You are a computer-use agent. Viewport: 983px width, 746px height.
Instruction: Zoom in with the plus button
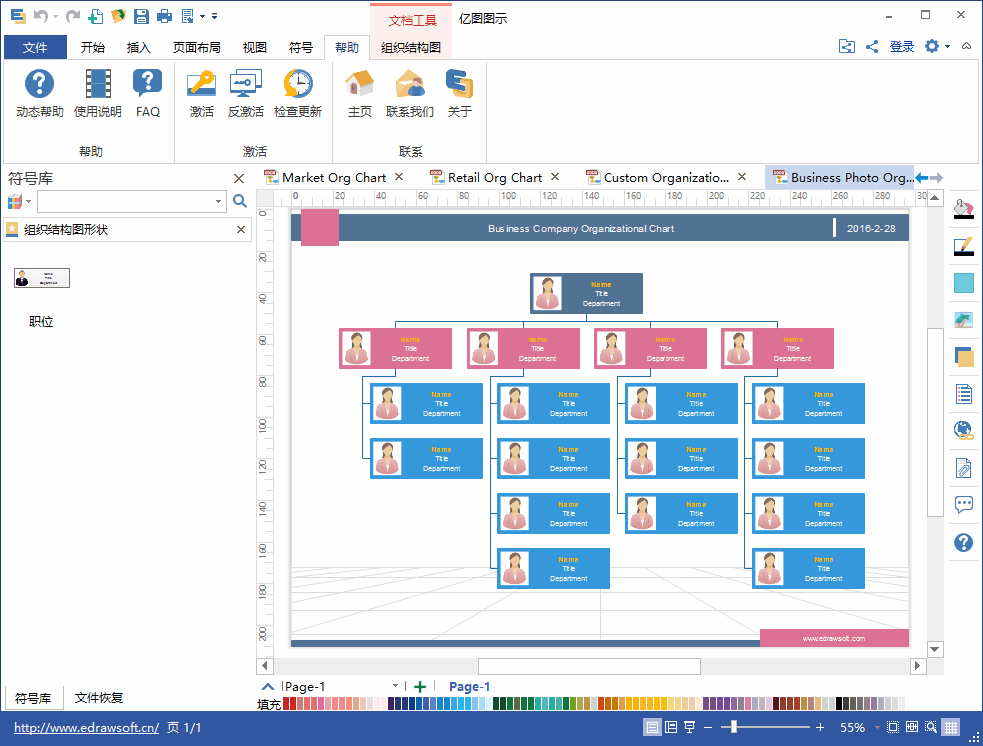pos(820,727)
